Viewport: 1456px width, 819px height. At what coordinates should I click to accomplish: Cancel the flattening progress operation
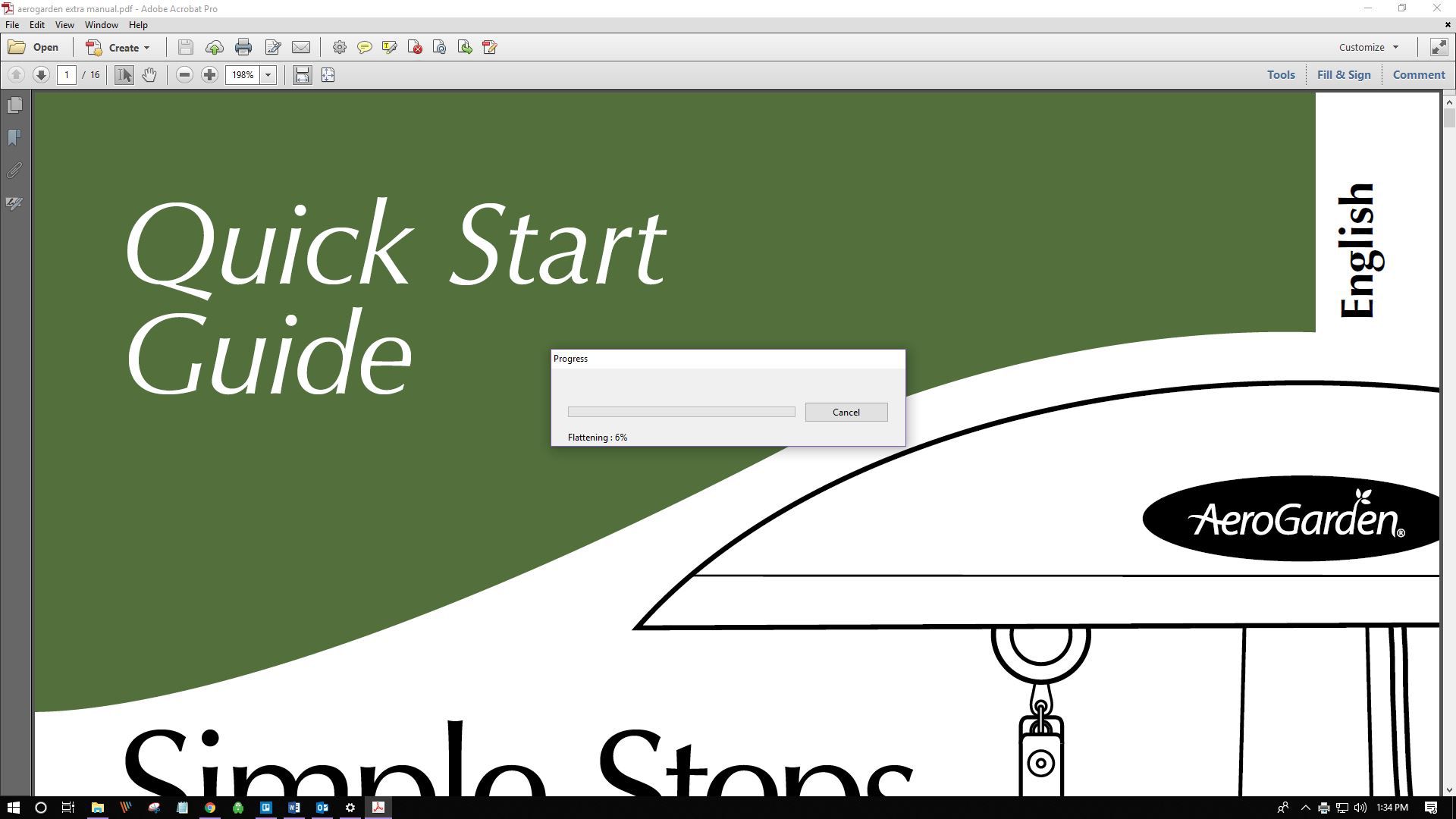click(x=846, y=412)
